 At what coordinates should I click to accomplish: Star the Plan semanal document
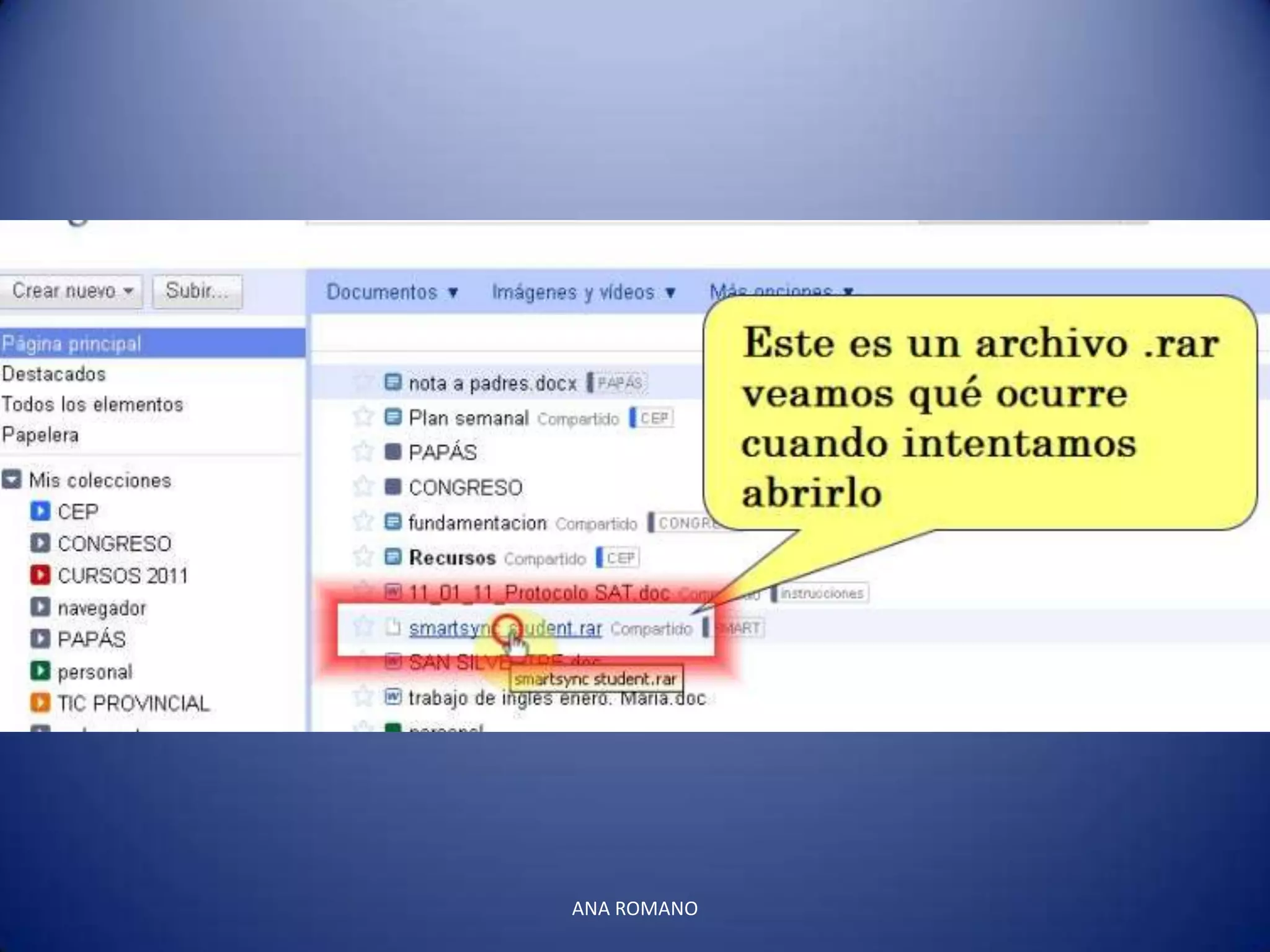pyautogui.click(x=363, y=416)
